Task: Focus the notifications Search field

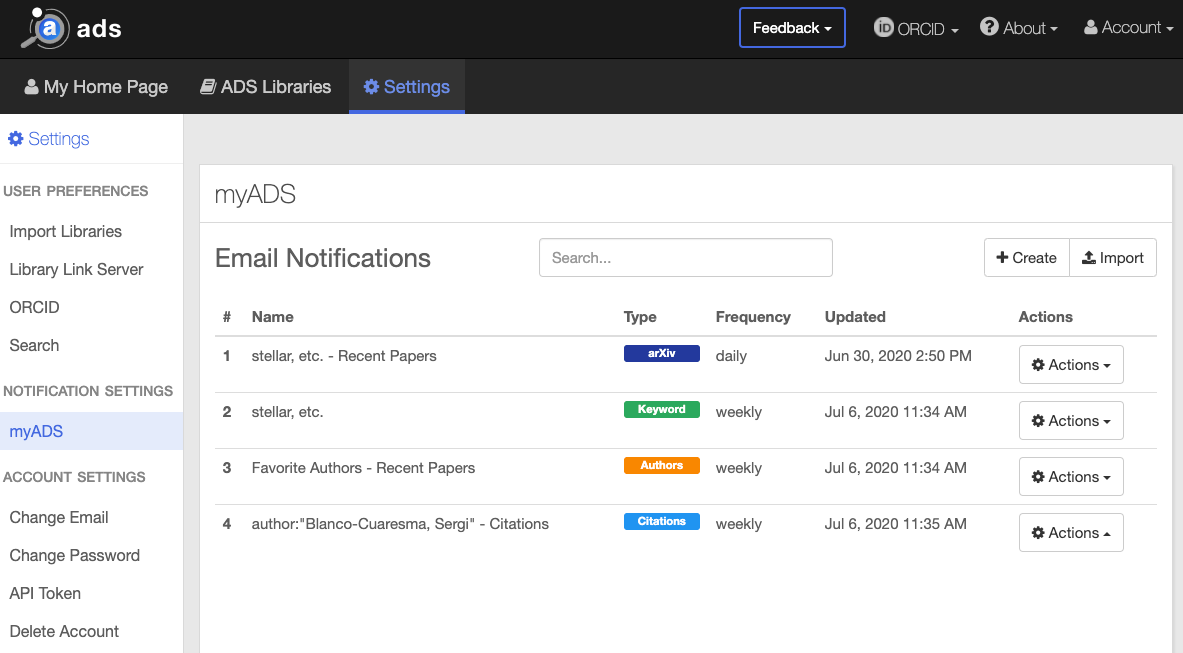Action: tap(685, 258)
